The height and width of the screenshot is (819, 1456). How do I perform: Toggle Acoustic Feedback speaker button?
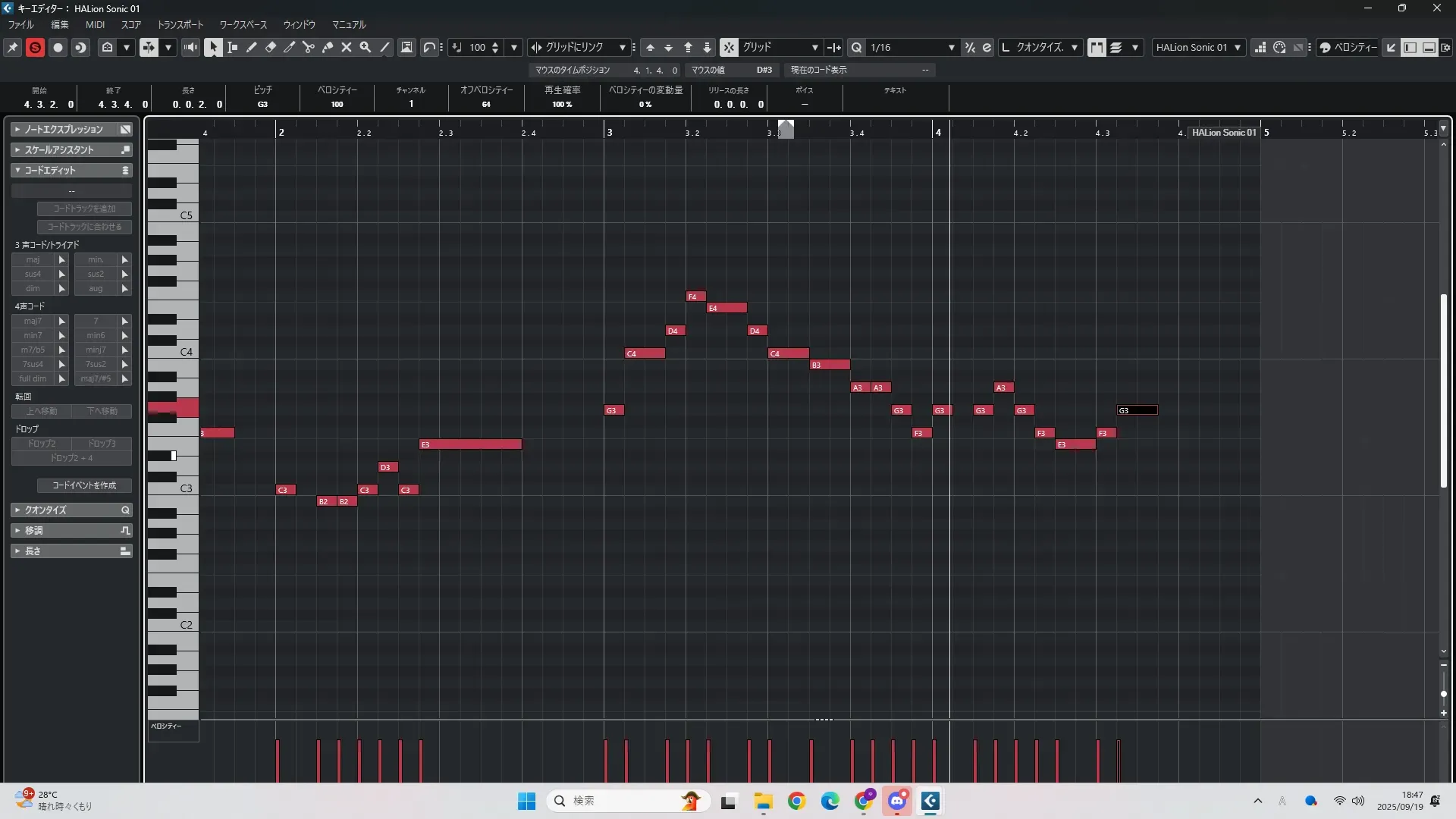tap(190, 47)
